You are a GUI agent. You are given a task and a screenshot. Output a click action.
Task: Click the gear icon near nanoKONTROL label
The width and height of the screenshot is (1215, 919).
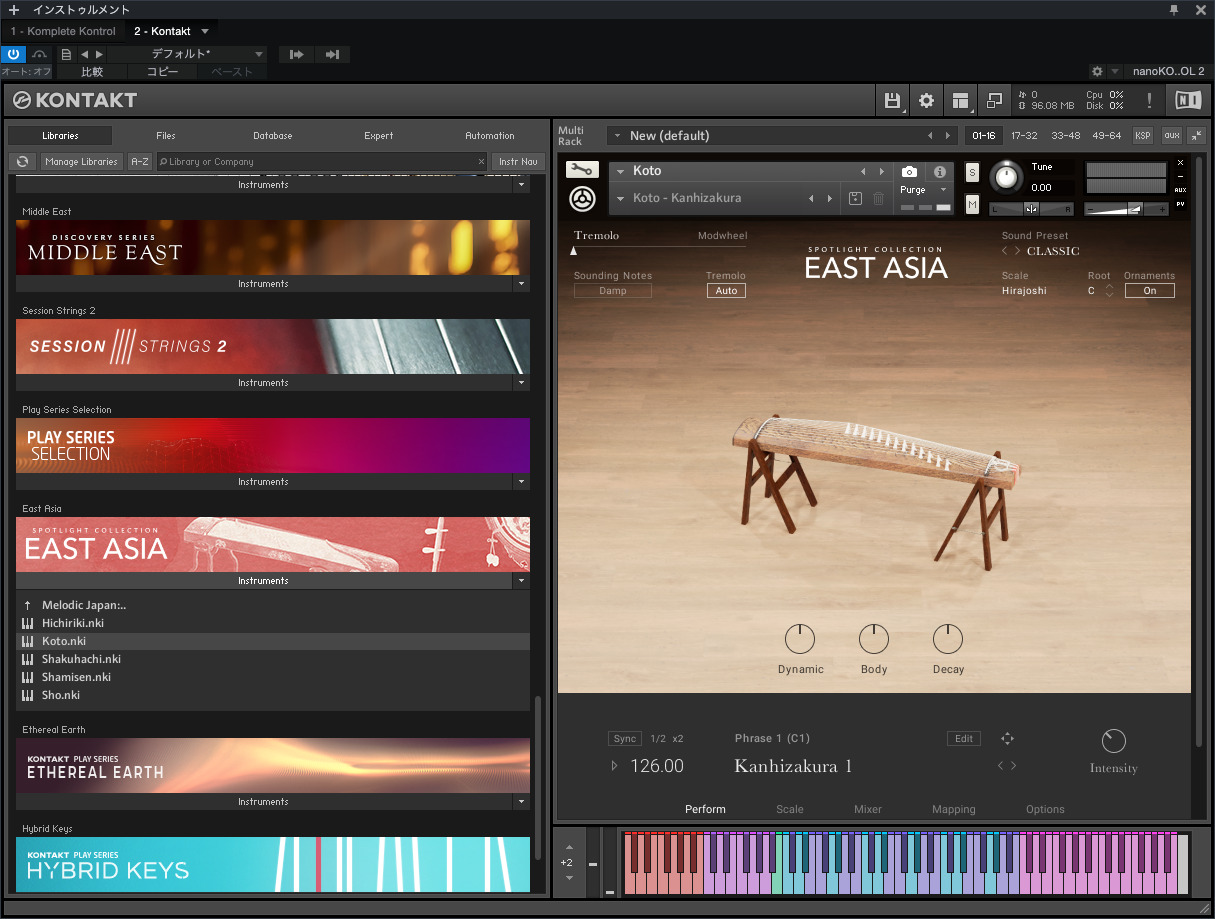pyautogui.click(x=1097, y=71)
